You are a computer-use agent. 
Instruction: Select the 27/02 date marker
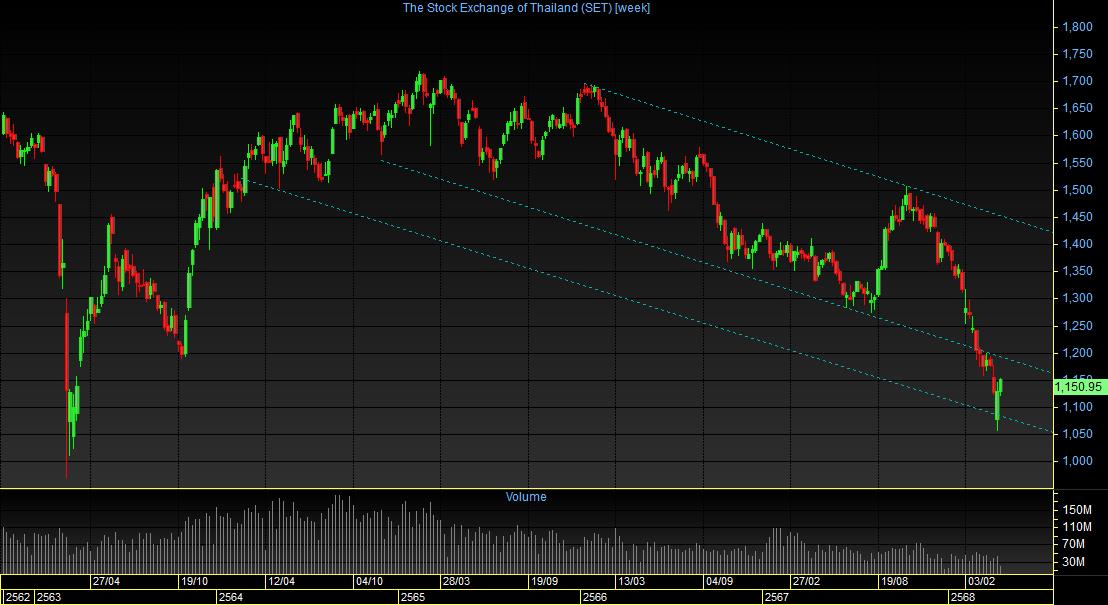806,582
